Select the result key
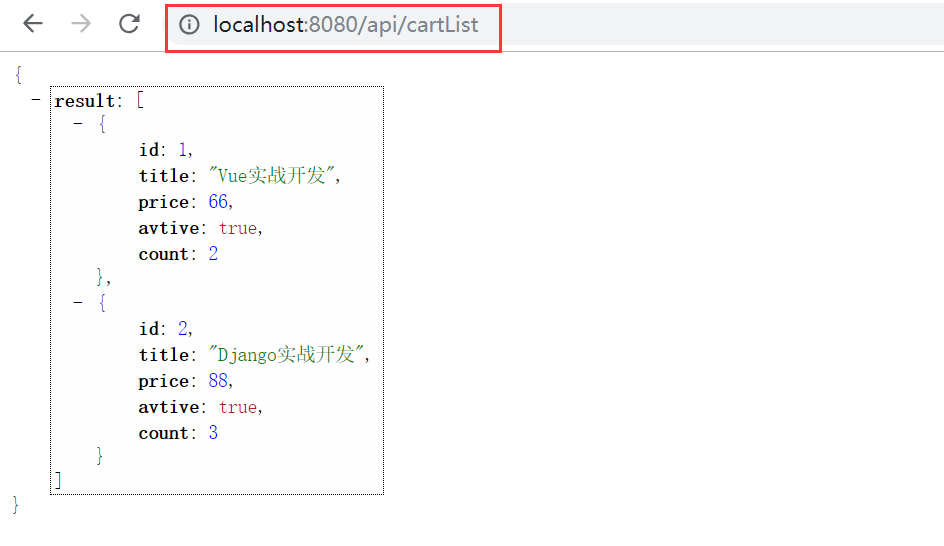 [84, 101]
